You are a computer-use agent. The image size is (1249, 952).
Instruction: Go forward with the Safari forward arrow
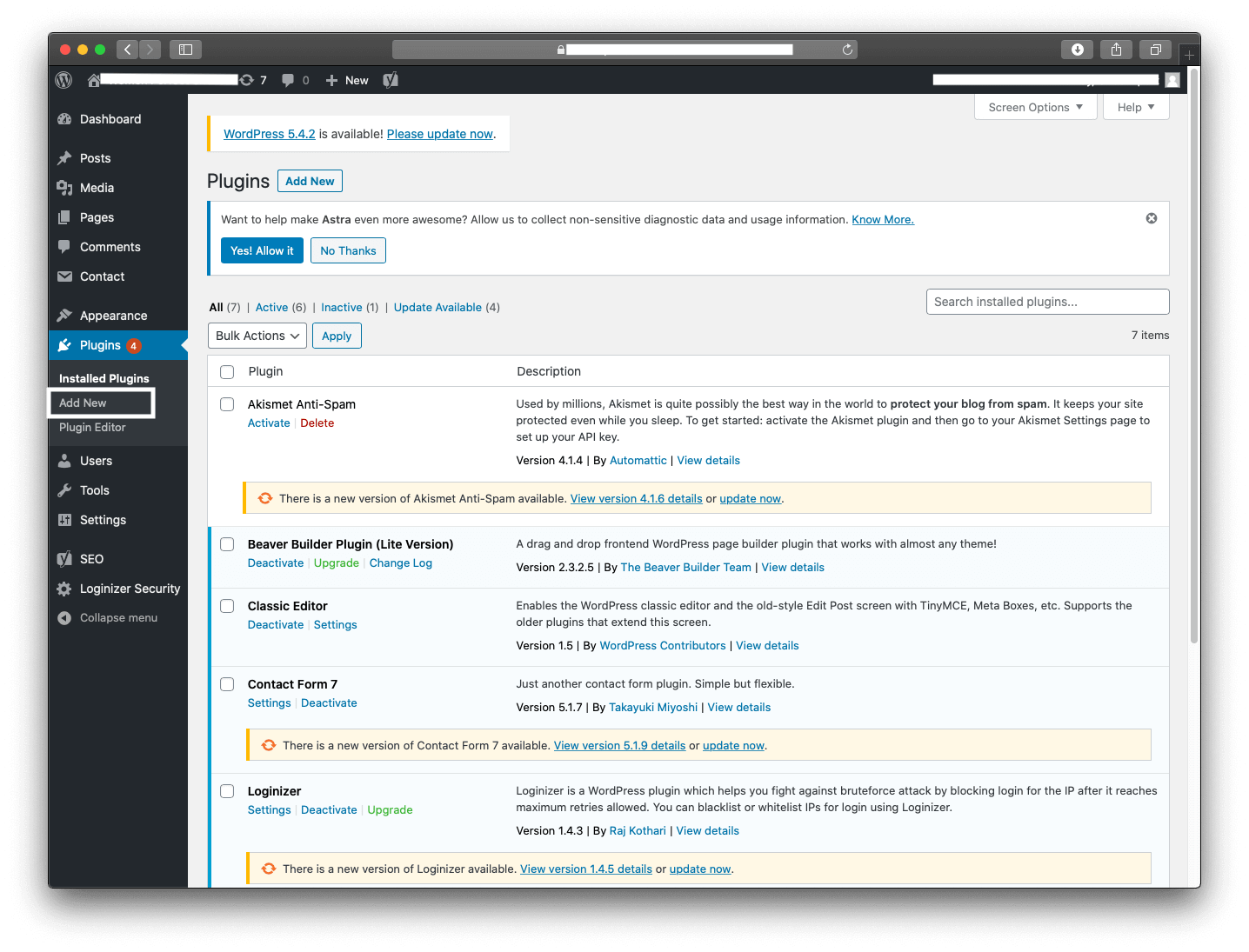(150, 50)
